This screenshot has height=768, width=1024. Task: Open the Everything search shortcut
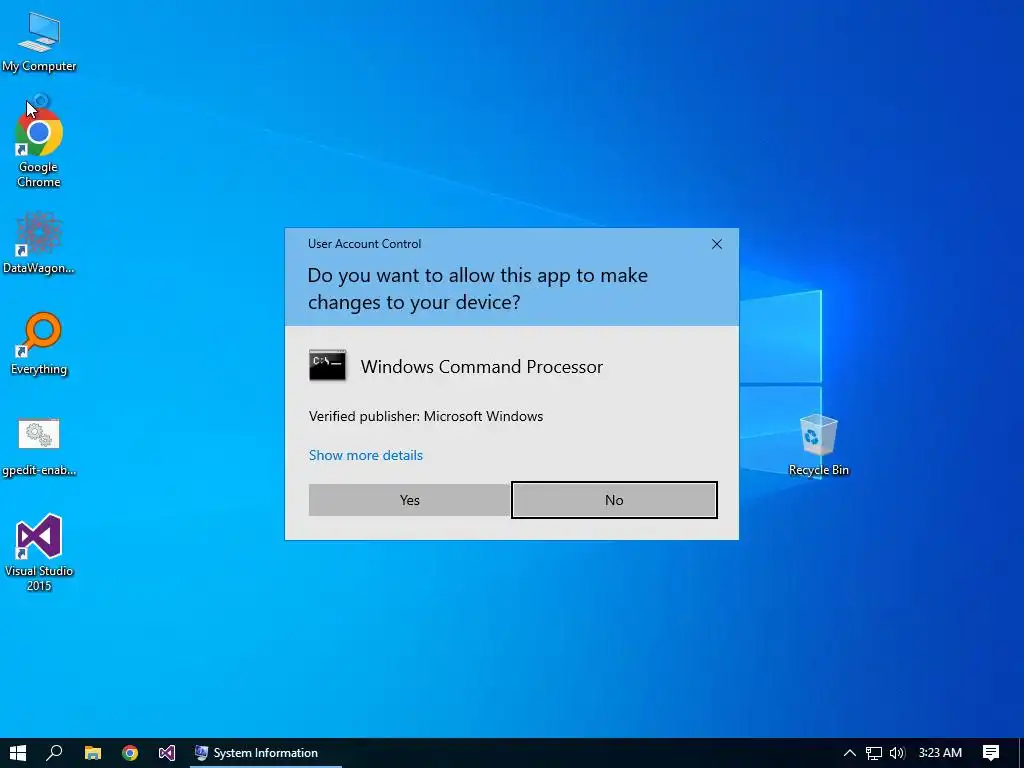[x=39, y=344]
